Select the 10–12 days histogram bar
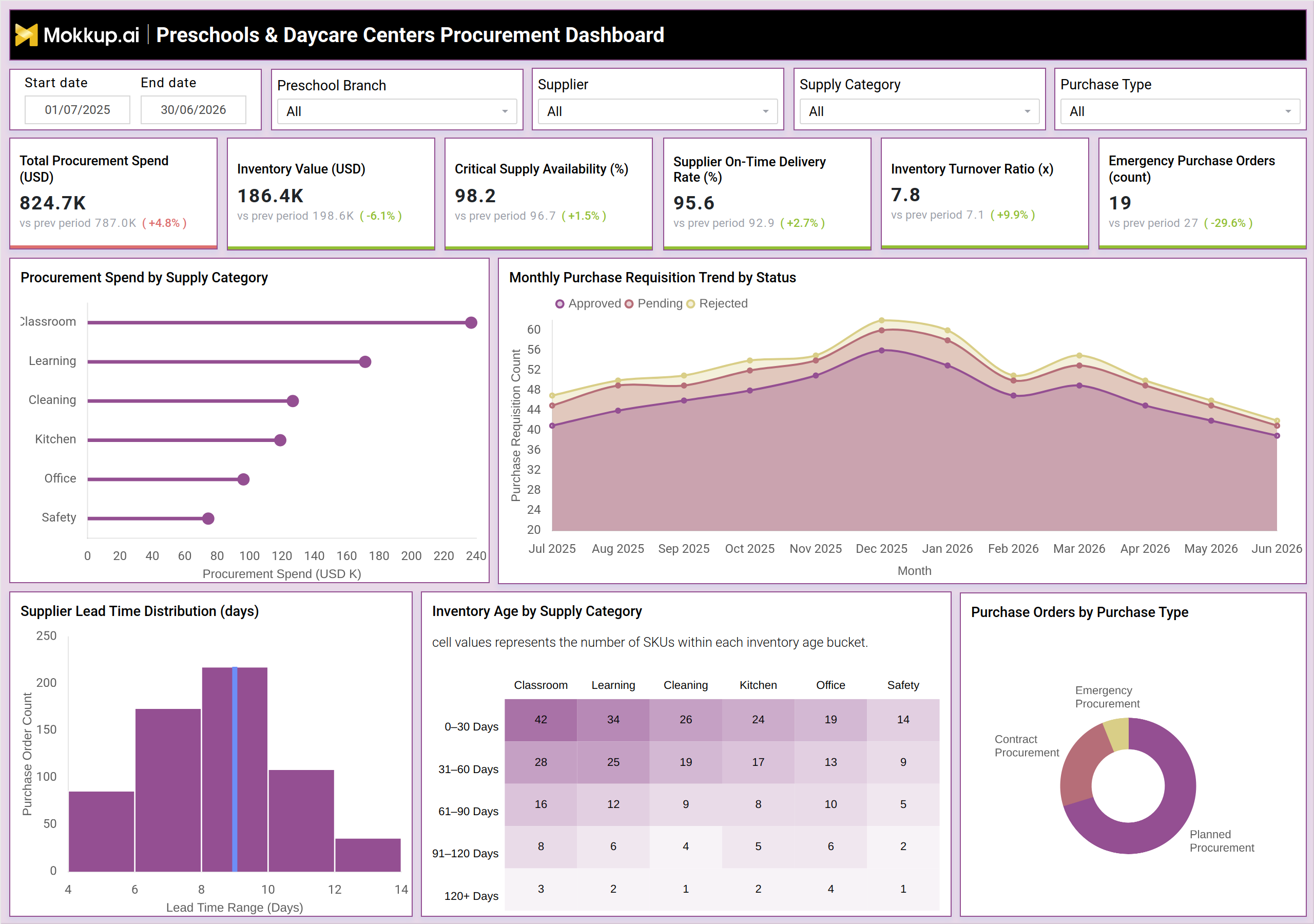 [x=301, y=820]
